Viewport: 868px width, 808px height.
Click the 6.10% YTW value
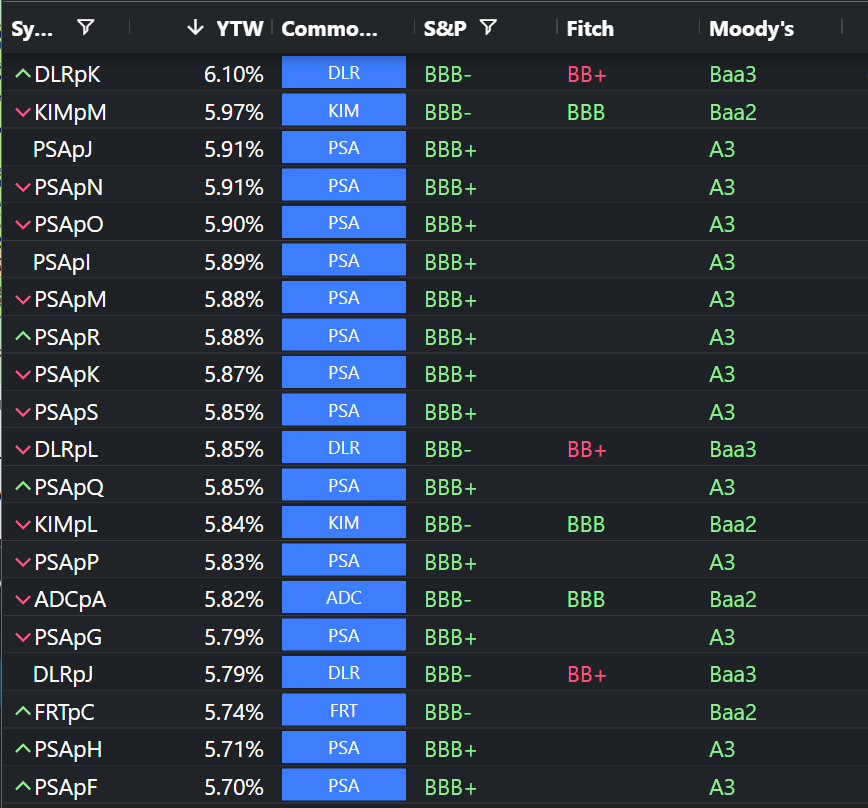(234, 74)
